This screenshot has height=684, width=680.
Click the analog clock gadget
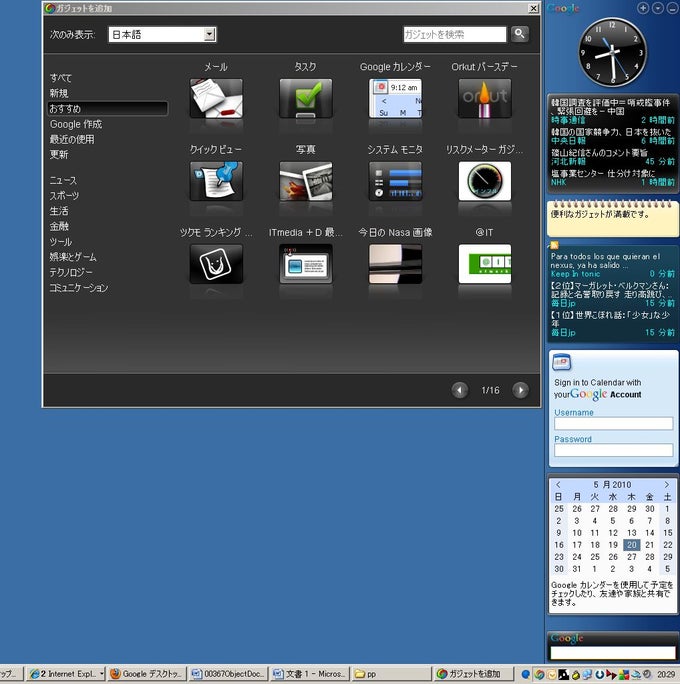[612, 52]
